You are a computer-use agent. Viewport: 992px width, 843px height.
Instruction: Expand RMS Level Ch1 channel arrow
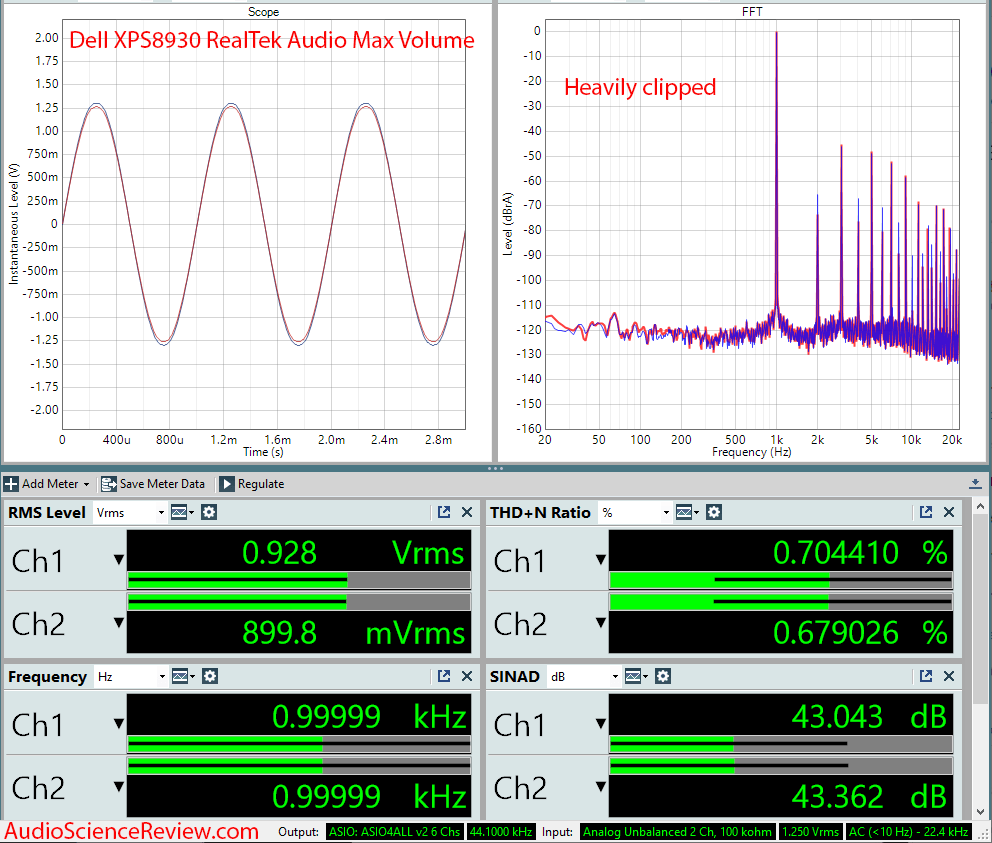tap(119, 559)
